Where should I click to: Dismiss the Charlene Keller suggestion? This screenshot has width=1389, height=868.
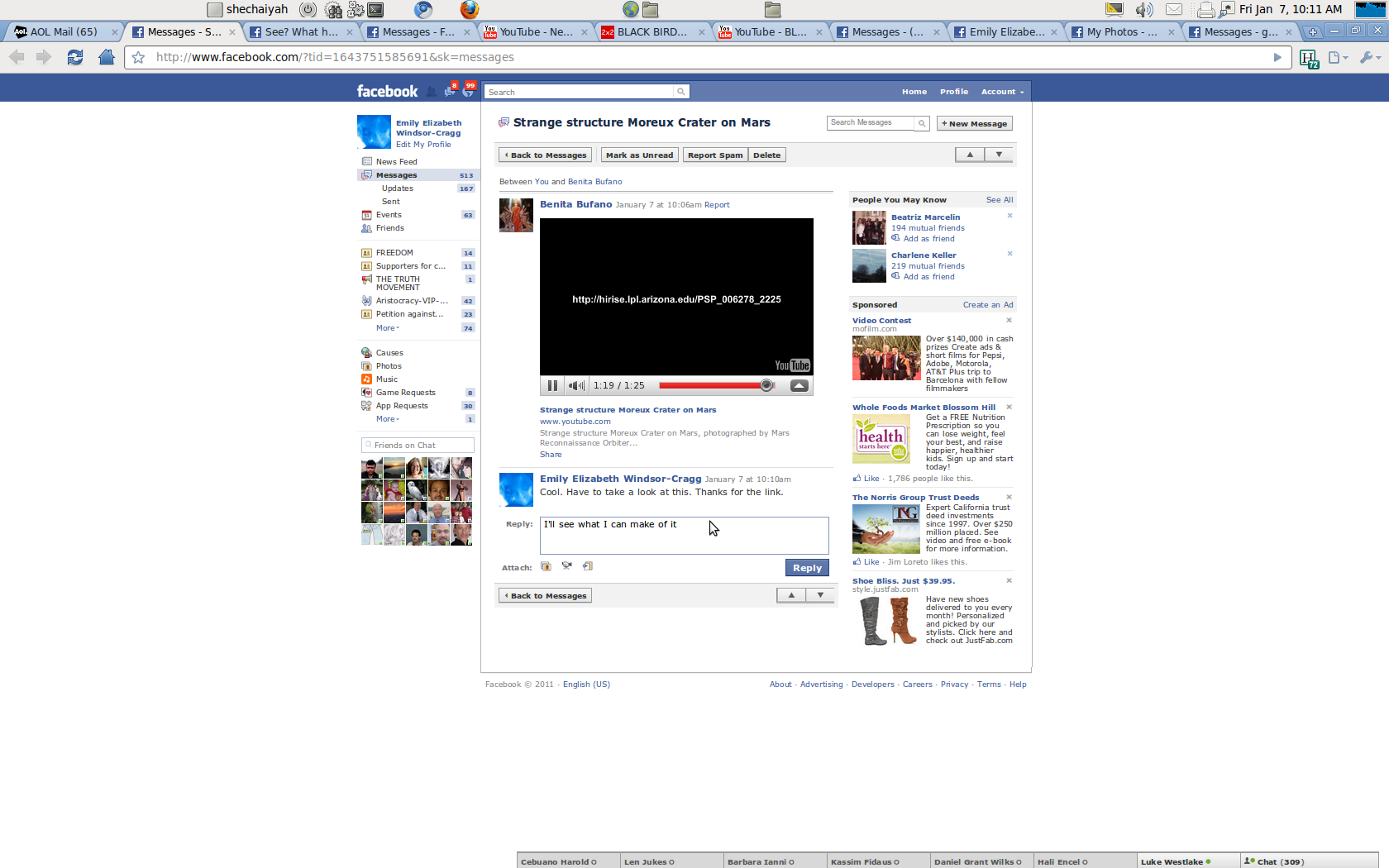tap(1010, 254)
